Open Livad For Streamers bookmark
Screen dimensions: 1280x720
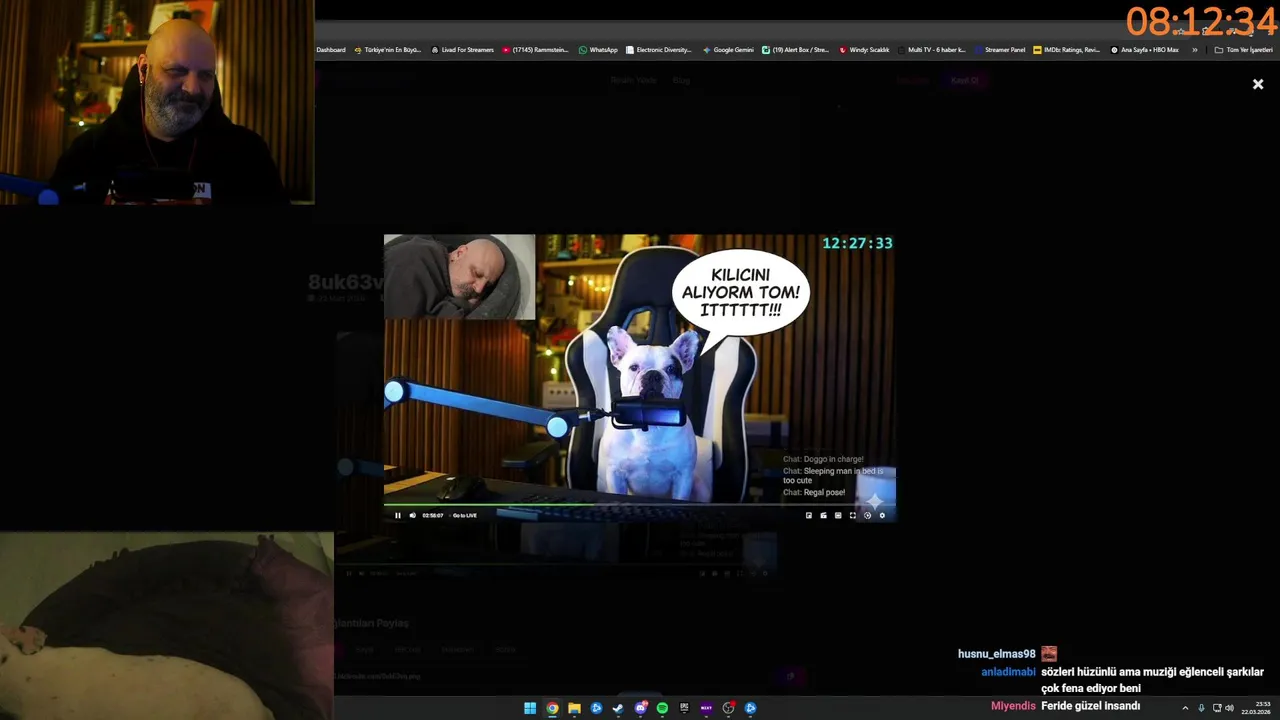point(462,50)
